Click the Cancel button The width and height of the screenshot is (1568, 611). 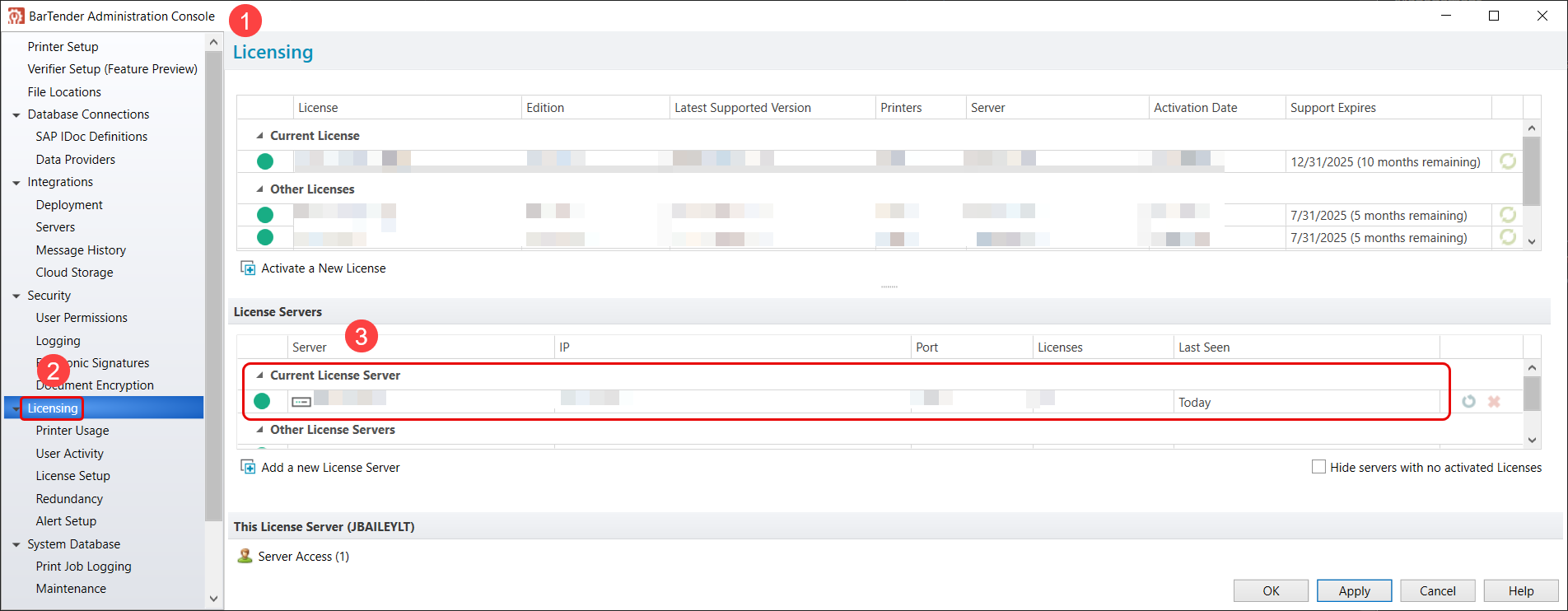point(1438,591)
